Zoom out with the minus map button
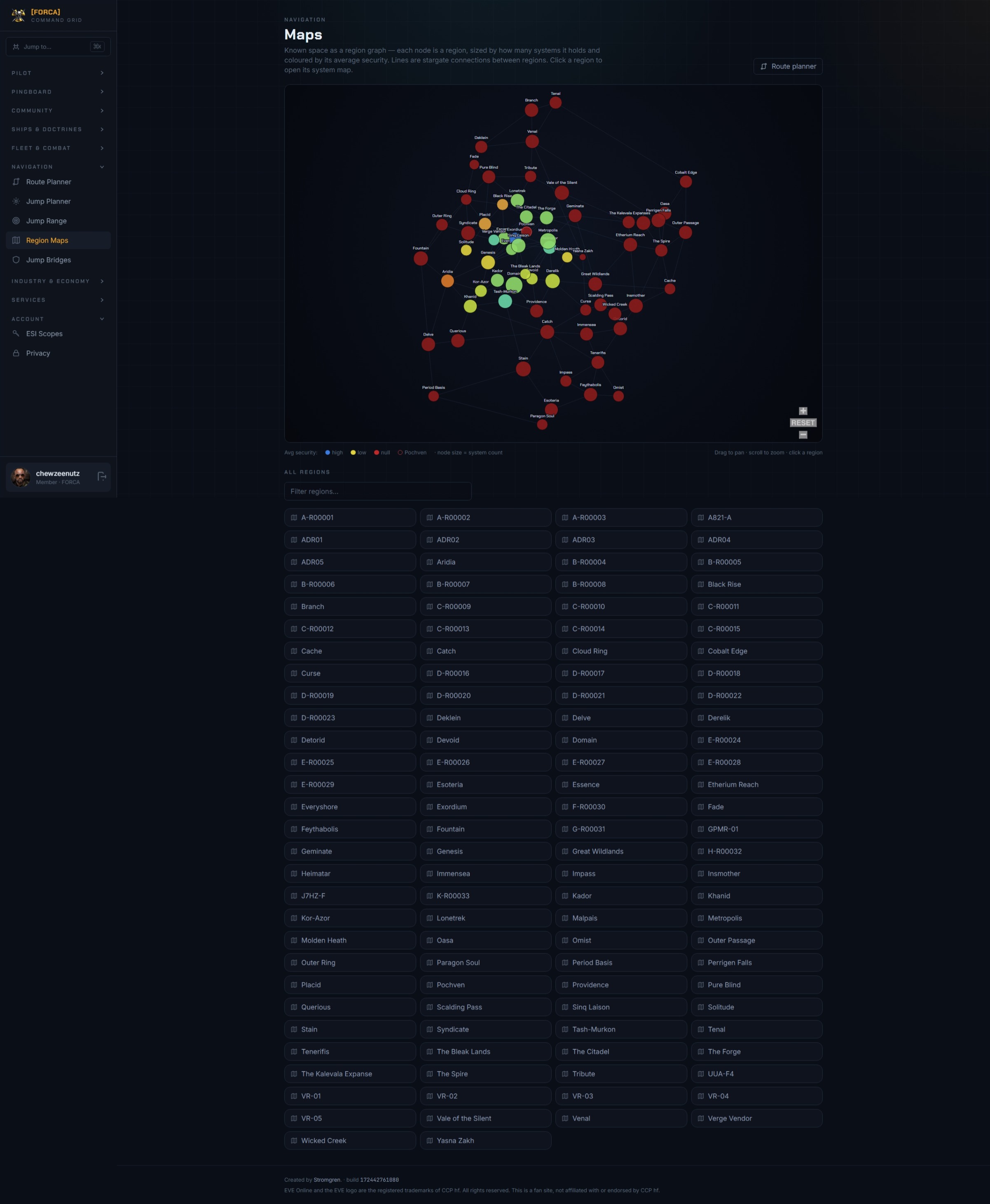Screen dimensions: 990x1204 click(x=803, y=435)
